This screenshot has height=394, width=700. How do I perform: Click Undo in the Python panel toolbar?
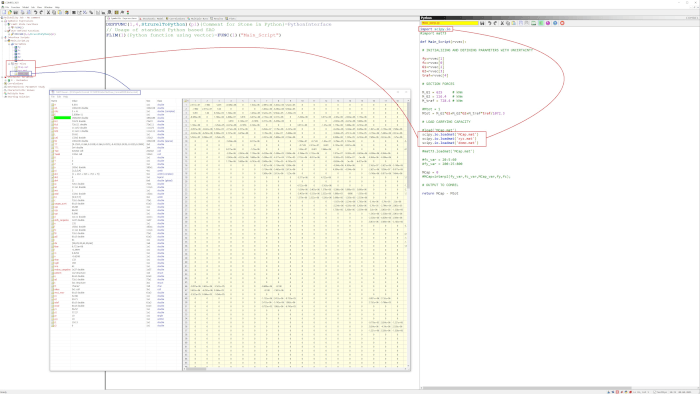pos(490,23)
